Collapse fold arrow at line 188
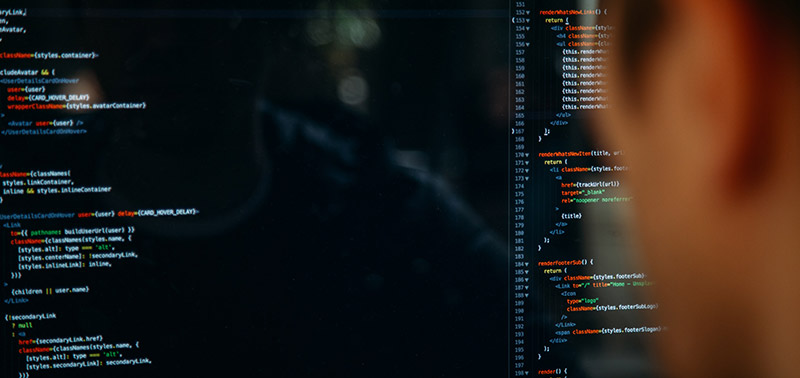Viewport: 800px width, 378px height. pyautogui.click(x=527, y=295)
